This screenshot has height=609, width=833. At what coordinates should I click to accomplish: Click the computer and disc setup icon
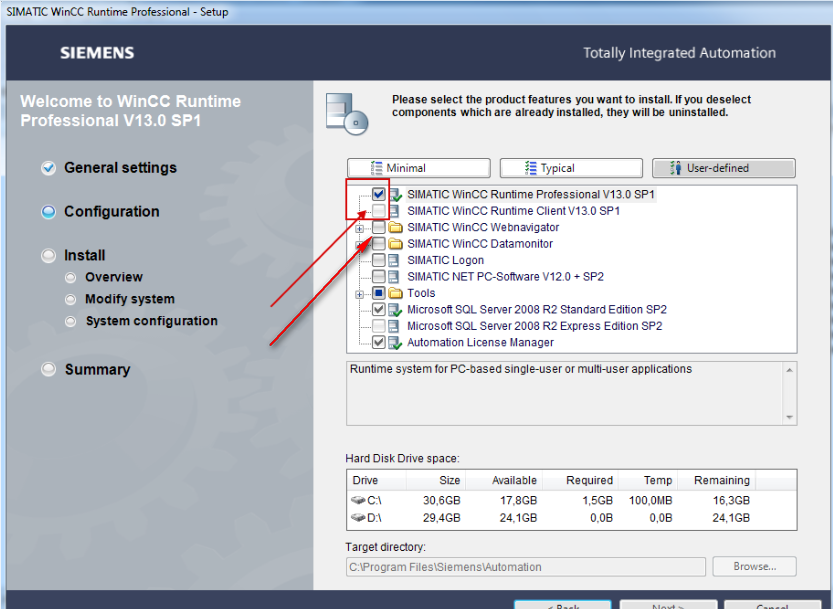347,113
